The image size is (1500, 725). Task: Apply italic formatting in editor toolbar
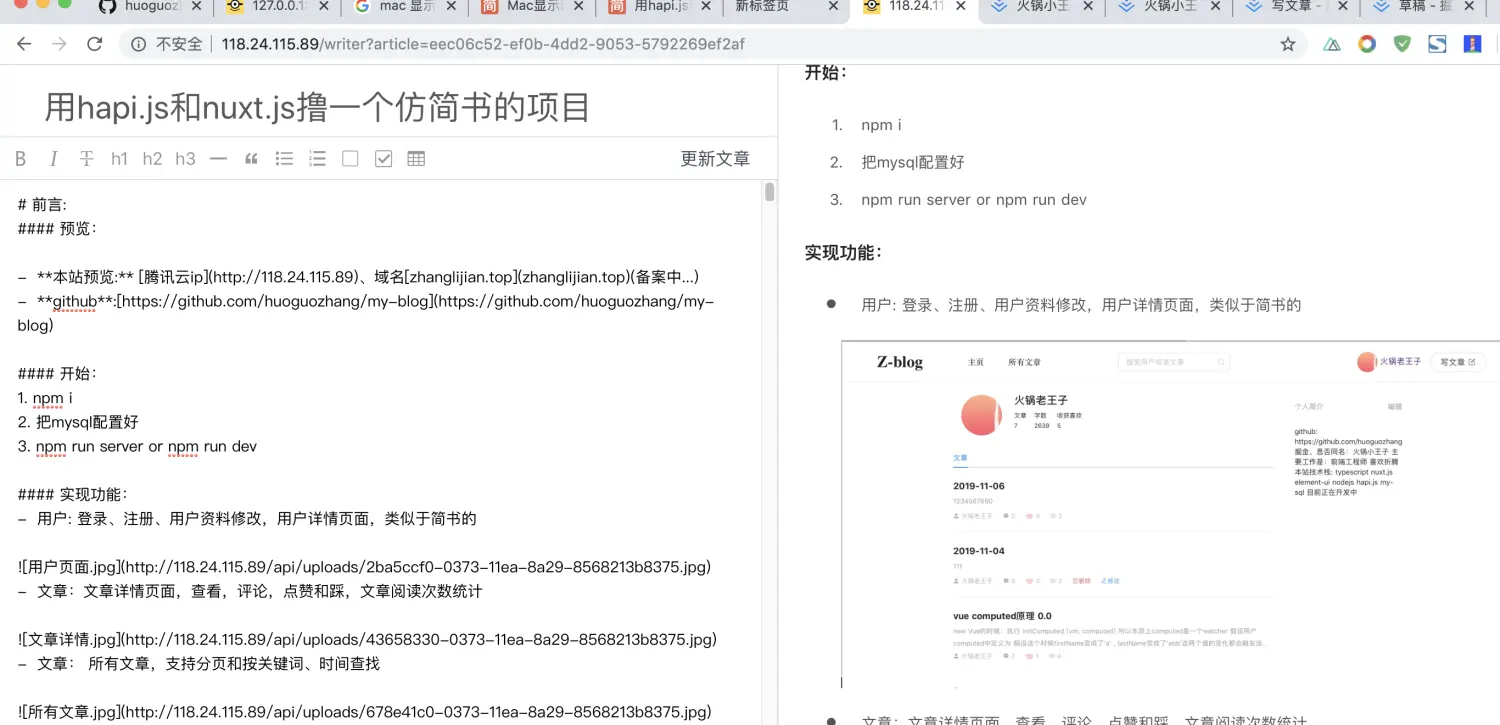pyautogui.click(x=54, y=159)
